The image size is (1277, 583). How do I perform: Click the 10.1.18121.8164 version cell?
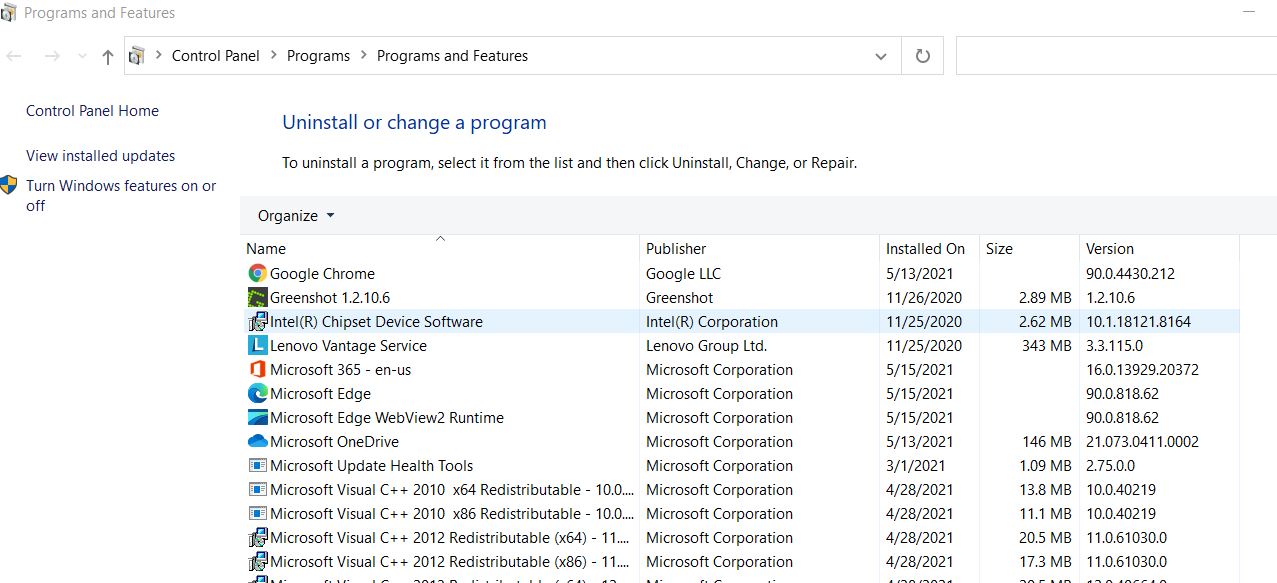pos(1138,321)
